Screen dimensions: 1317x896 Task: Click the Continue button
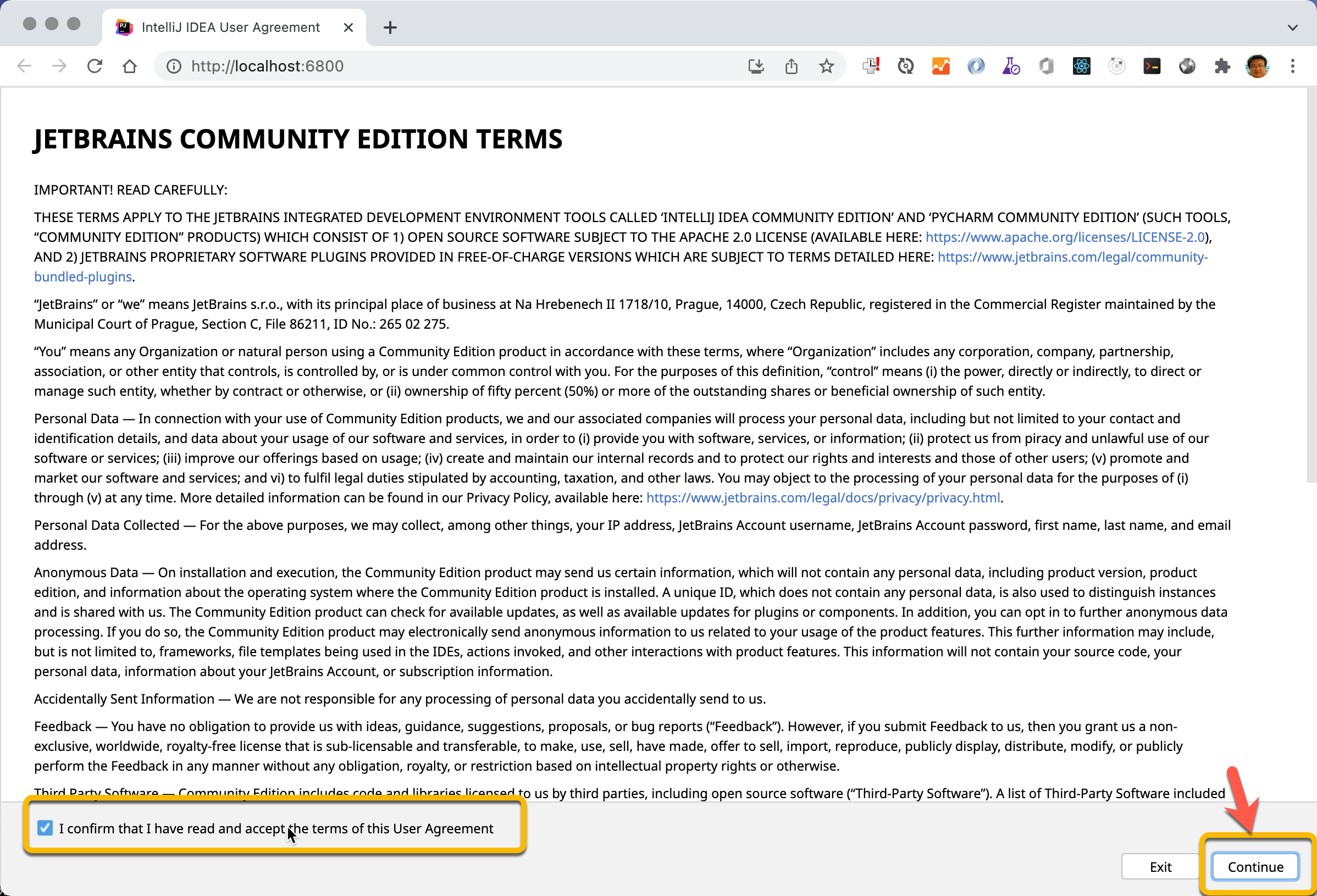(1256, 866)
